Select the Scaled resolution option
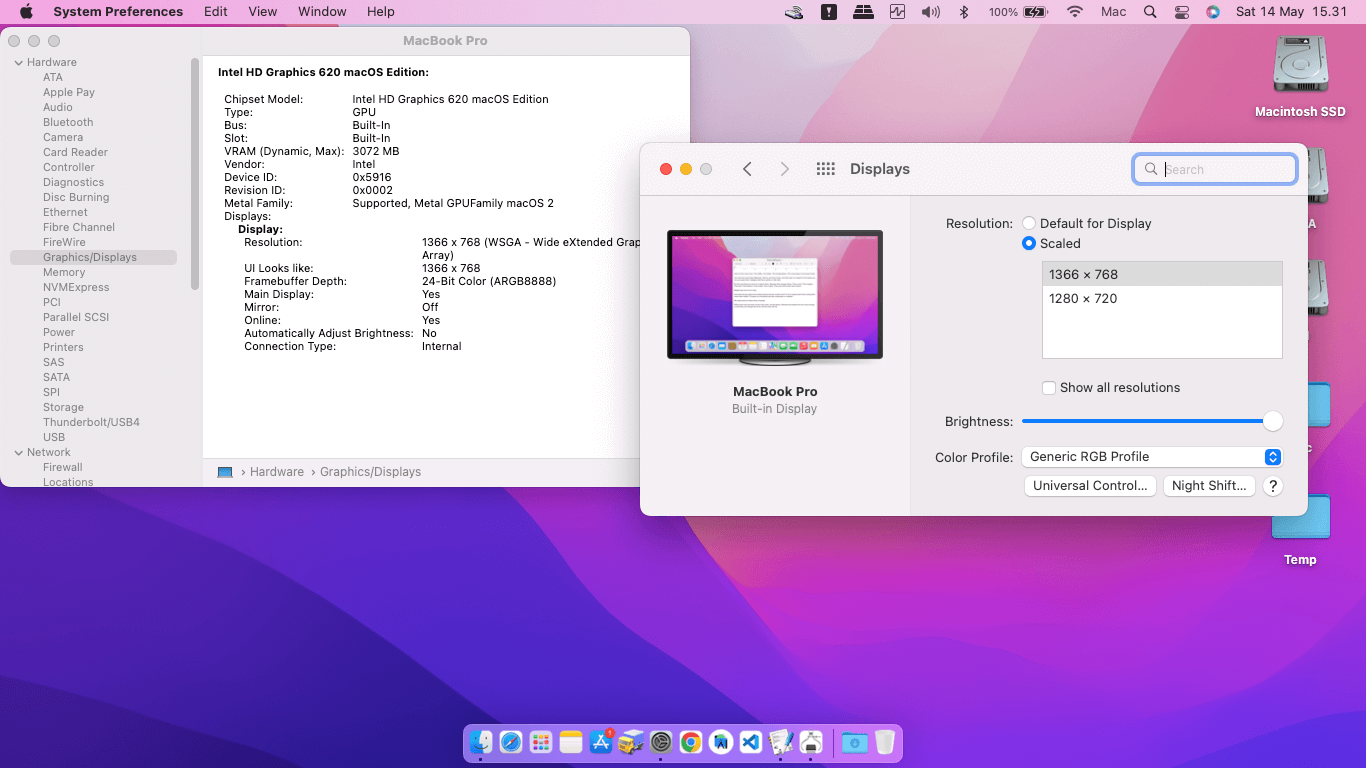Viewport: 1366px width, 768px height. (x=1029, y=244)
